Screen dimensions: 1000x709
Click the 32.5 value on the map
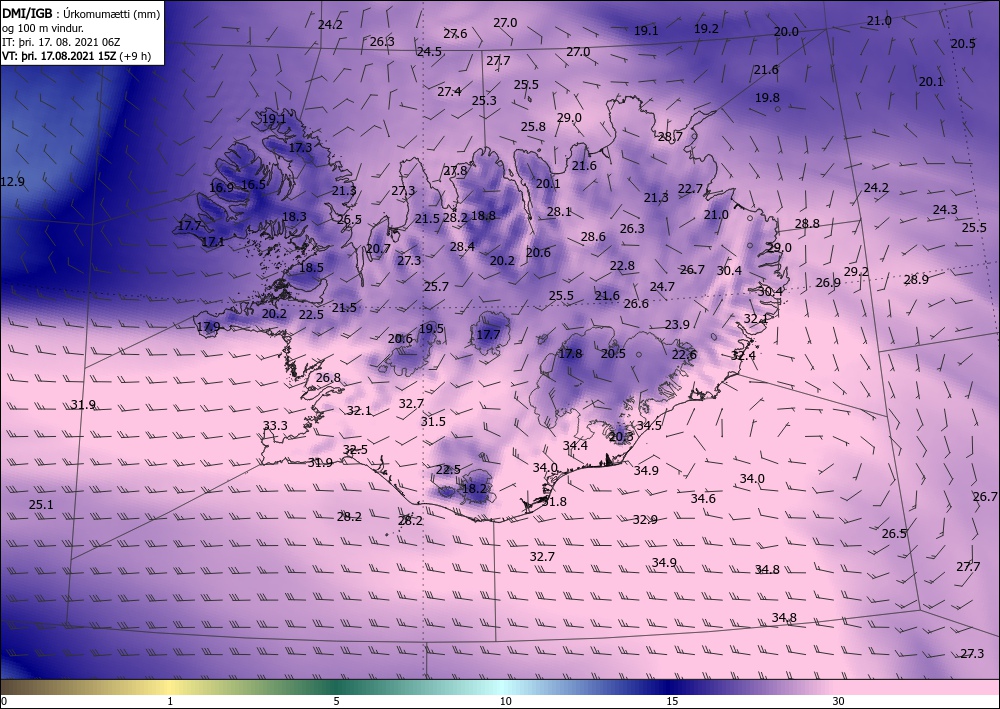click(x=355, y=450)
